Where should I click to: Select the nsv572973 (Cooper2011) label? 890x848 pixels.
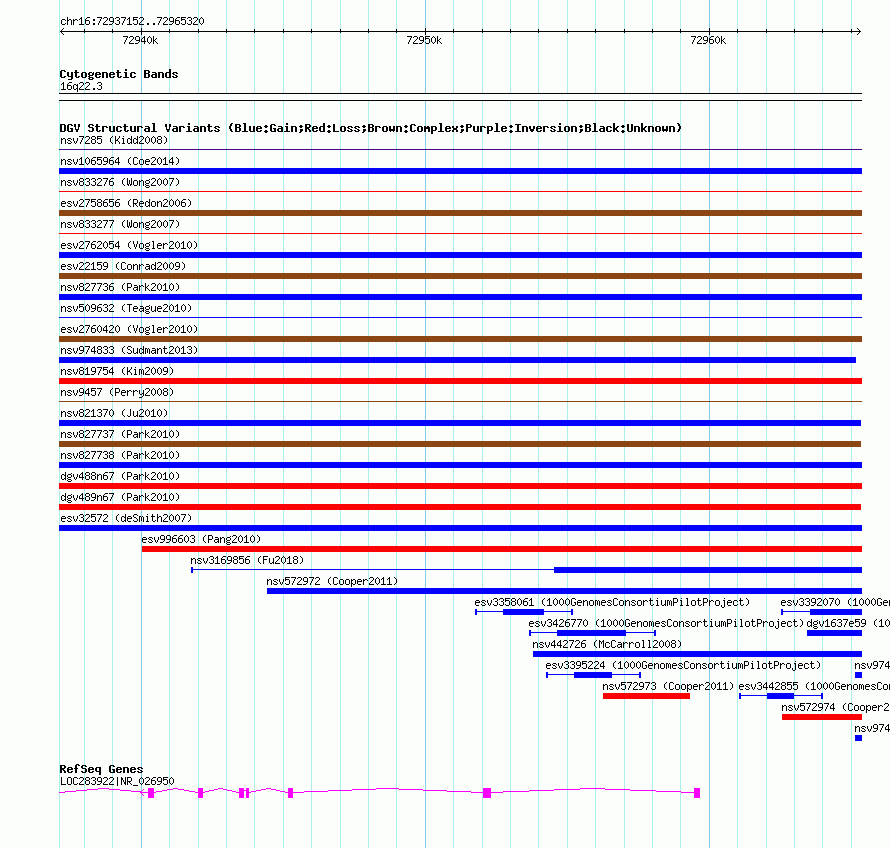click(668, 686)
